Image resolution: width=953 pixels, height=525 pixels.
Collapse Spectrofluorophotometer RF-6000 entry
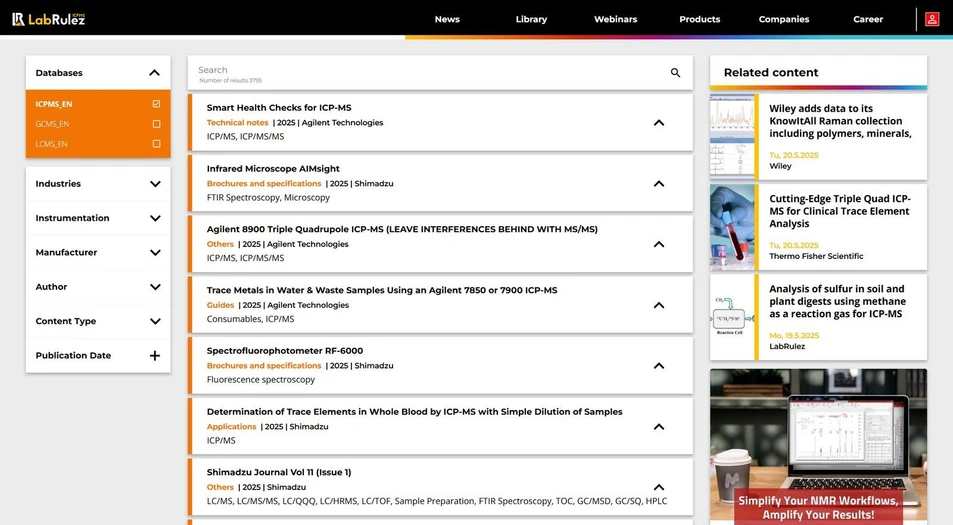click(x=659, y=366)
